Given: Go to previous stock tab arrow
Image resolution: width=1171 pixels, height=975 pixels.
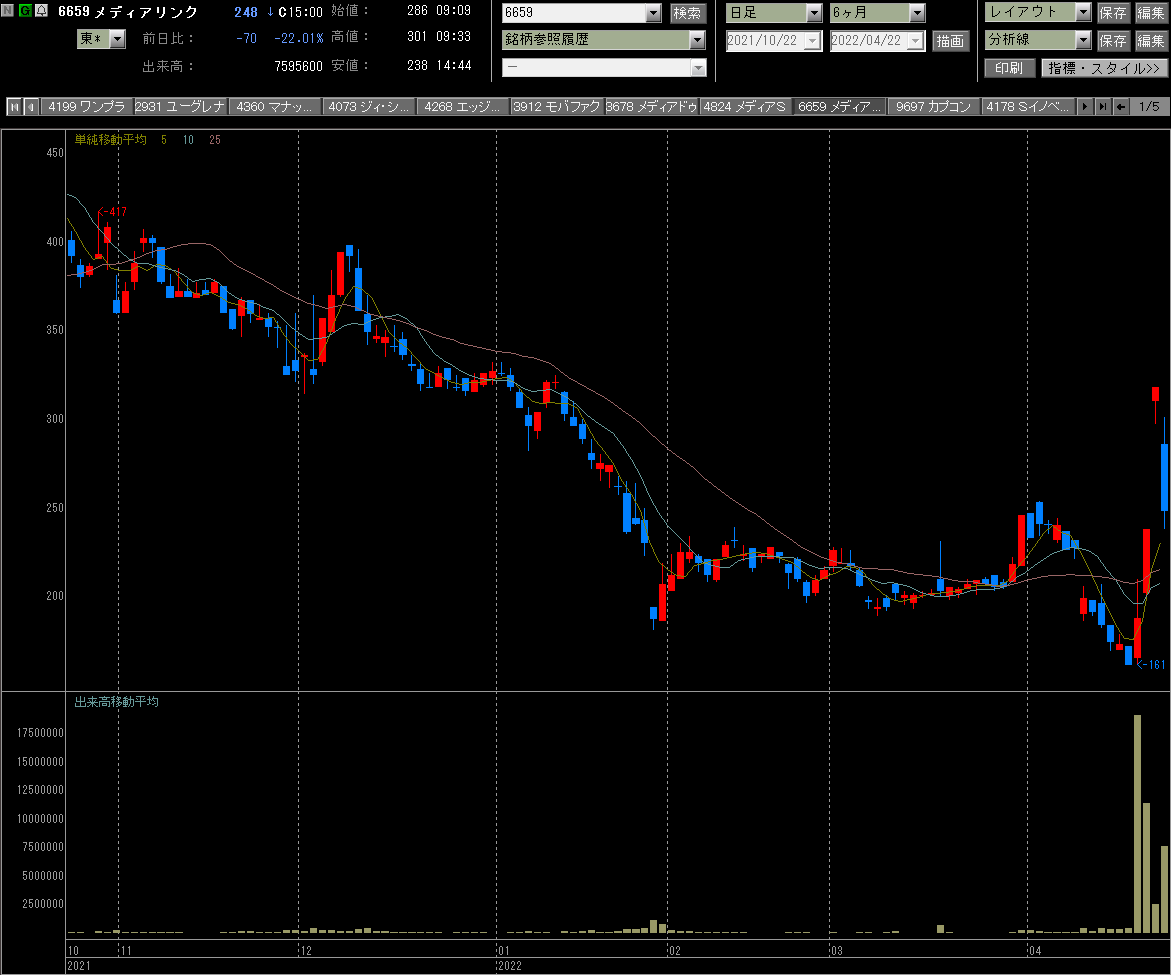Looking at the screenshot, I should click(31, 107).
